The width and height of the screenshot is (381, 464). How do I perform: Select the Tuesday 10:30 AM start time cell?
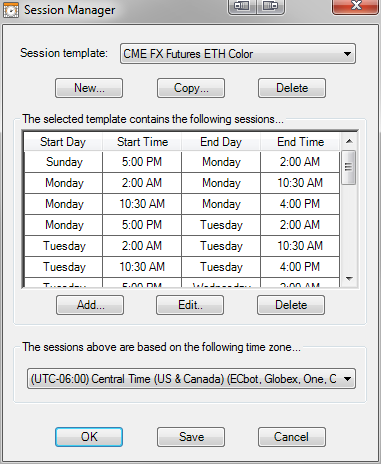coord(142,267)
